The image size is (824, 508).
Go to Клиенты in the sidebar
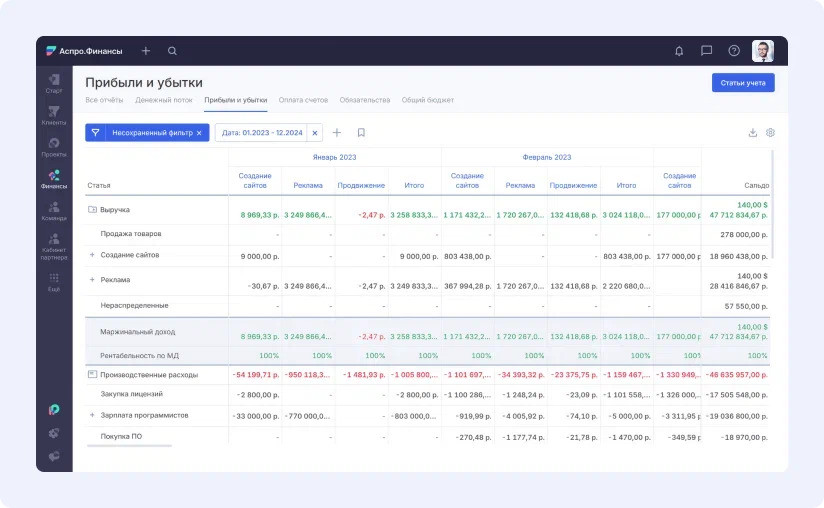[x=54, y=115]
